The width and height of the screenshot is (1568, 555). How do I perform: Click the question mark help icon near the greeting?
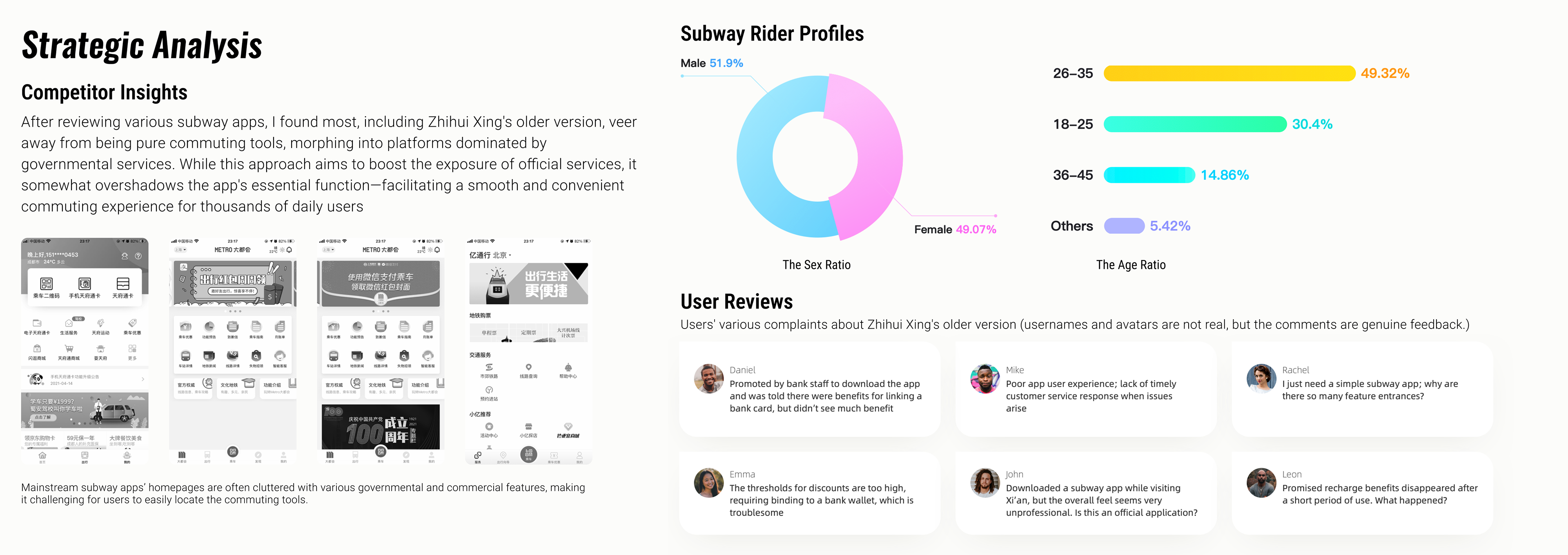click(138, 257)
